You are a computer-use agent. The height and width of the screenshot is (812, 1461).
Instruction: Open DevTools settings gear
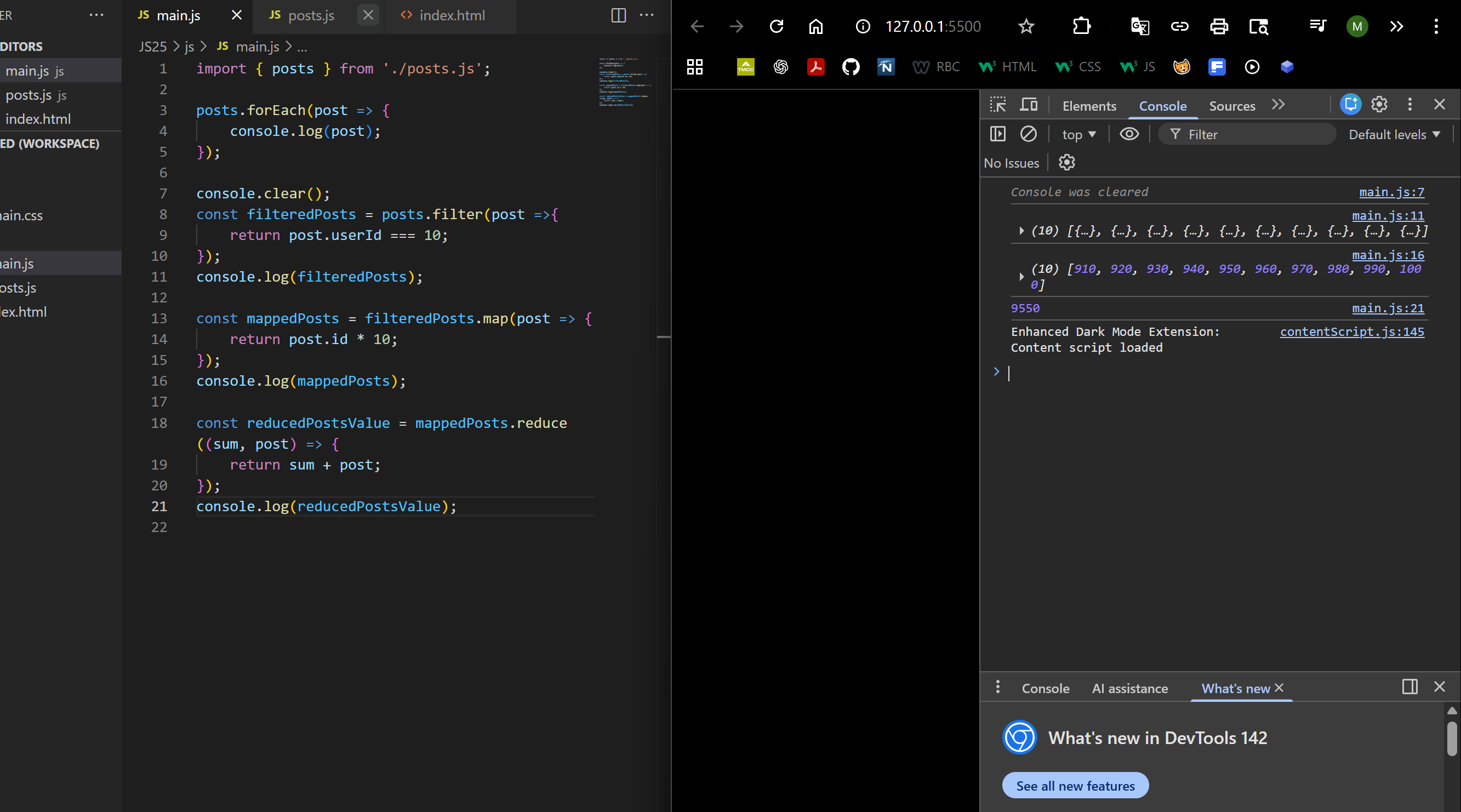click(x=1379, y=104)
